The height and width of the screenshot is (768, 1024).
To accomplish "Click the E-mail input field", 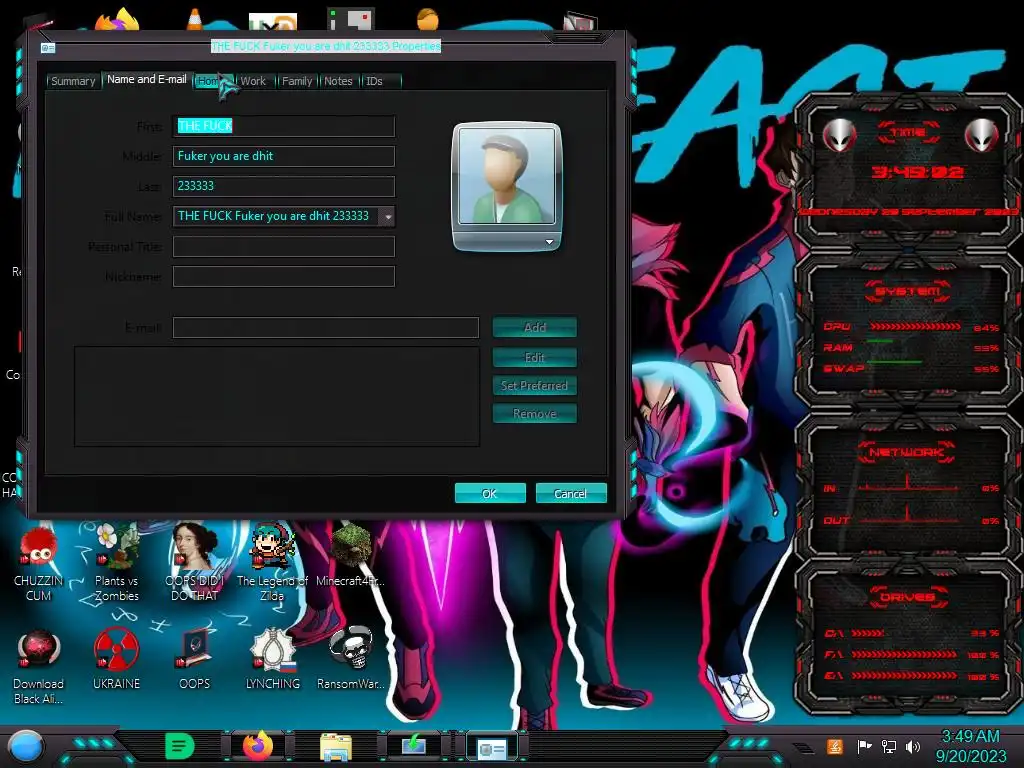I will pos(325,327).
